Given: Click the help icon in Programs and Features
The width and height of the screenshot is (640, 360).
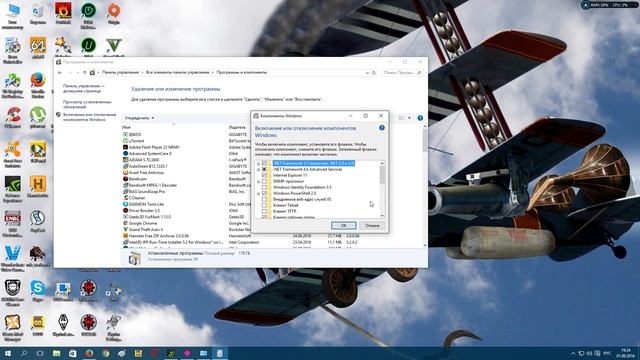Looking at the screenshot, I should [x=420, y=118].
